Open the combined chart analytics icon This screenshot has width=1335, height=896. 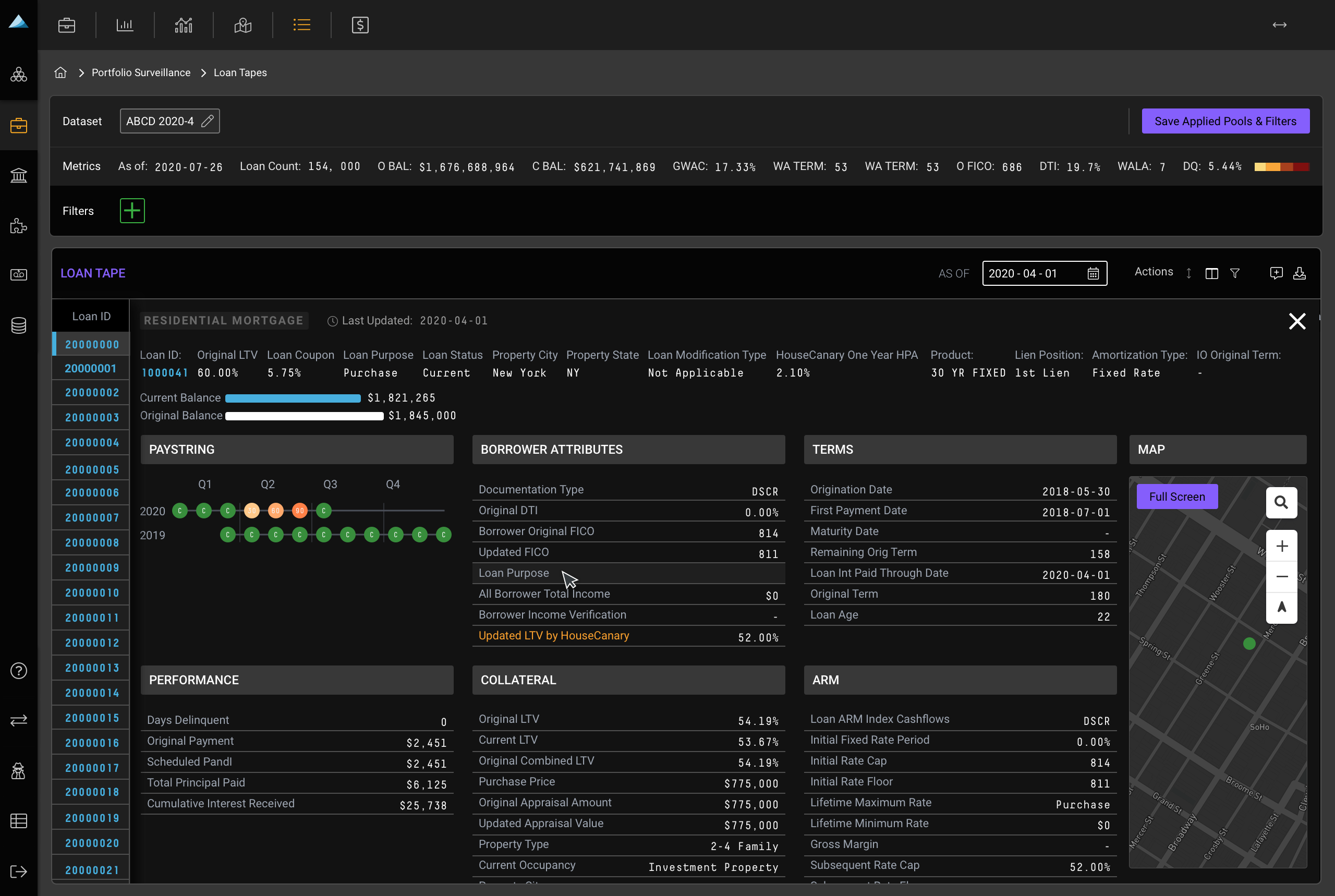pos(184,25)
